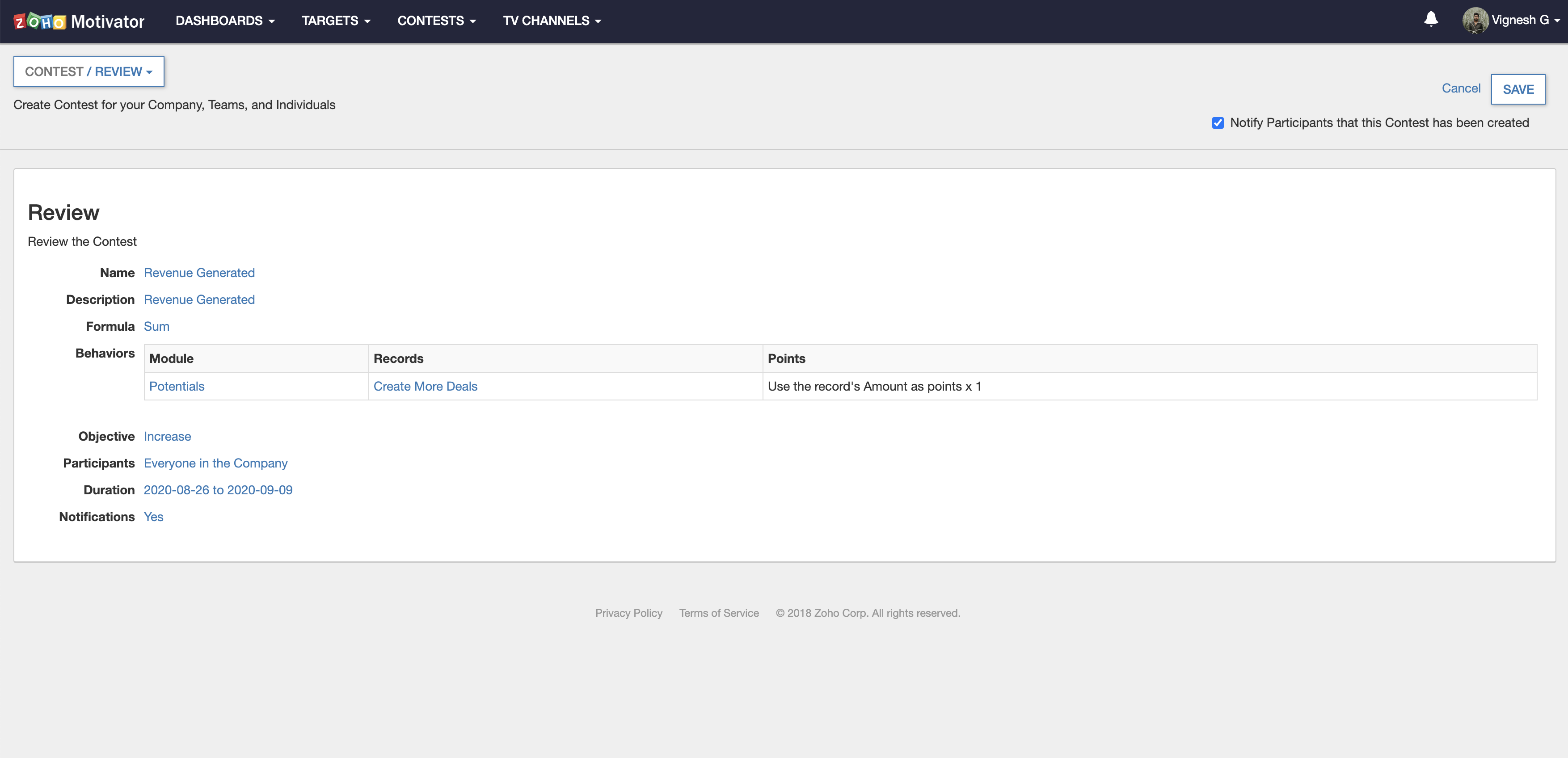Click the Behaviors label
The width and height of the screenshot is (1568, 758).
tap(105, 353)
